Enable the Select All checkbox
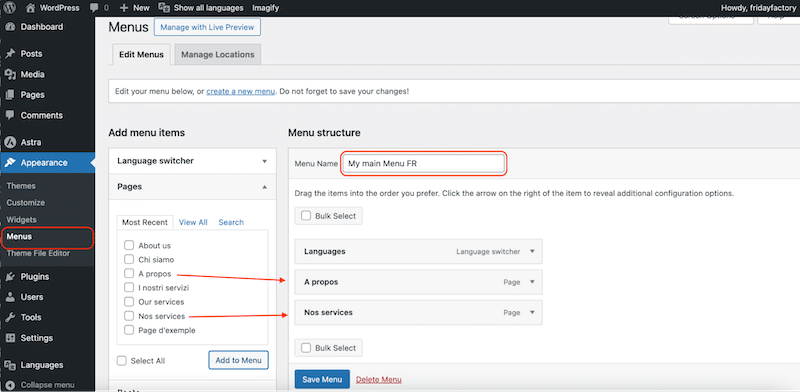This screenshot has width=800, height=392. (122, 361)
